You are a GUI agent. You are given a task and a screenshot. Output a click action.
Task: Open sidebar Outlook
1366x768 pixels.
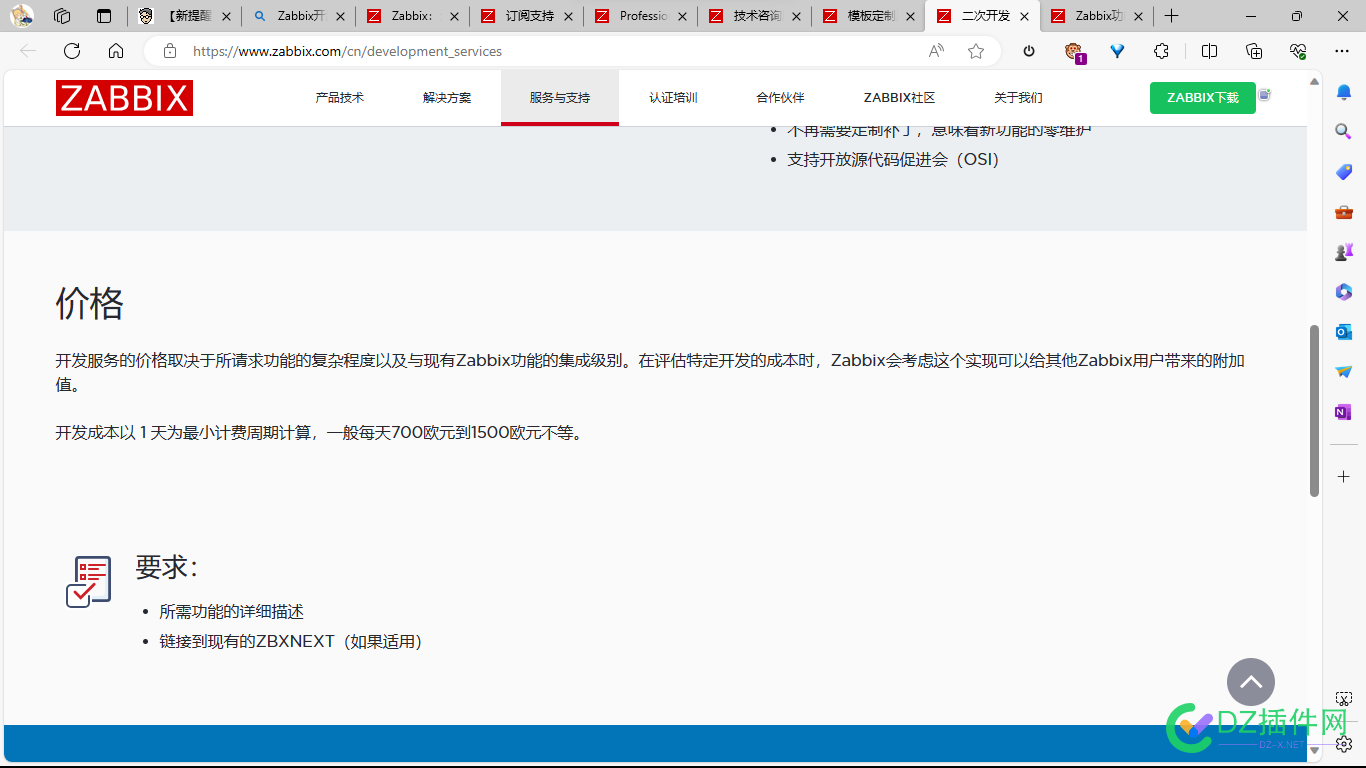pos(1344,332)
